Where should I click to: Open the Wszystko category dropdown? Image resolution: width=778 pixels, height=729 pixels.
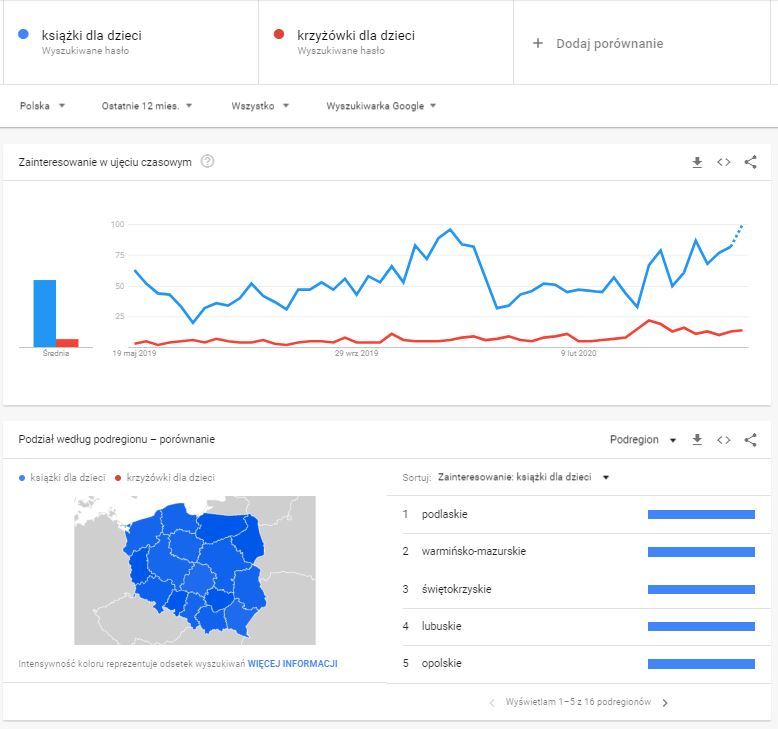tap(260, 105)
